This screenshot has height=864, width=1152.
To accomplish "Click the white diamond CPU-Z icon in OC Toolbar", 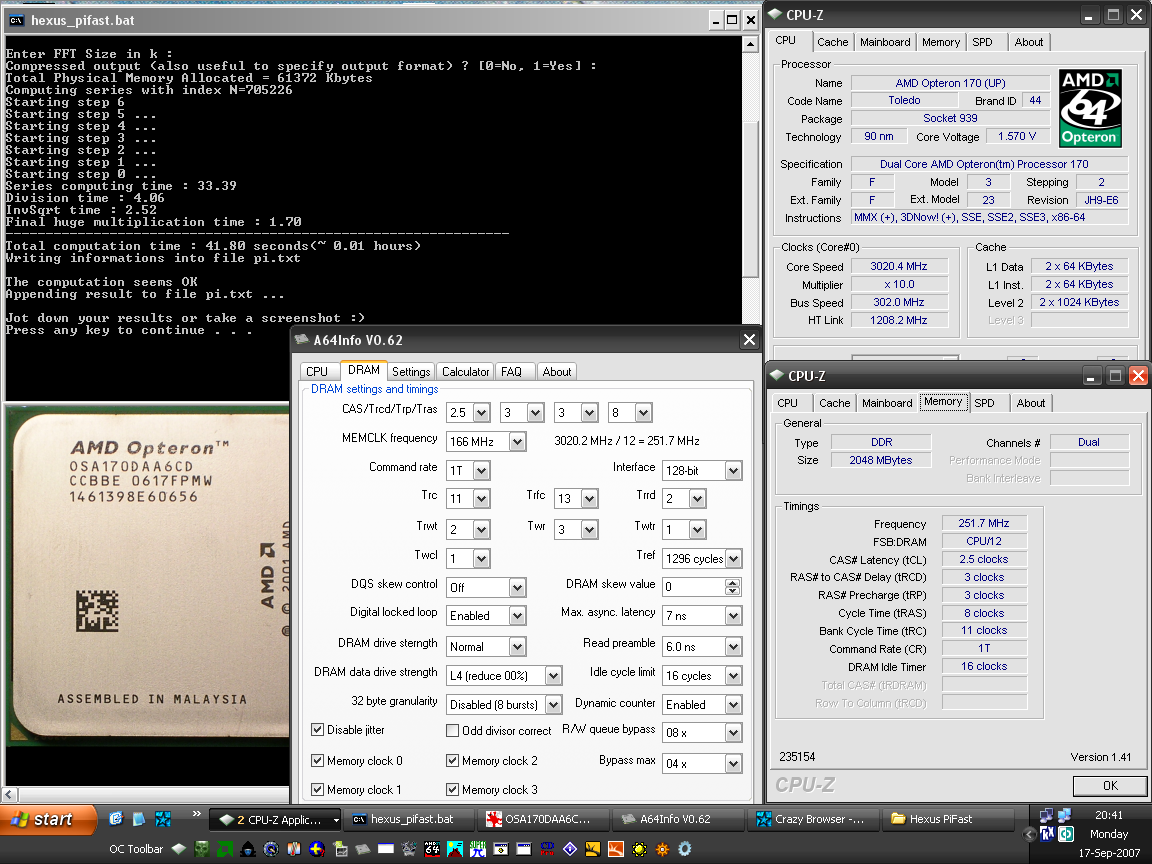I will (x=179, y=849).
